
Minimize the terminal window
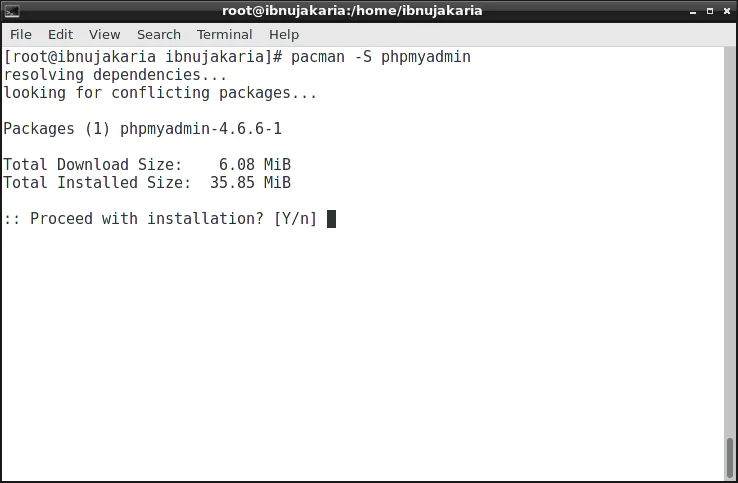click(x=693, y=11)
